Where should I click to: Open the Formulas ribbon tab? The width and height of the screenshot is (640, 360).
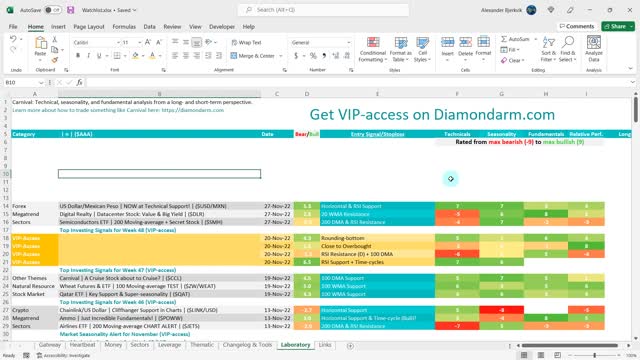pyautogui.click(x=124, y=27)
